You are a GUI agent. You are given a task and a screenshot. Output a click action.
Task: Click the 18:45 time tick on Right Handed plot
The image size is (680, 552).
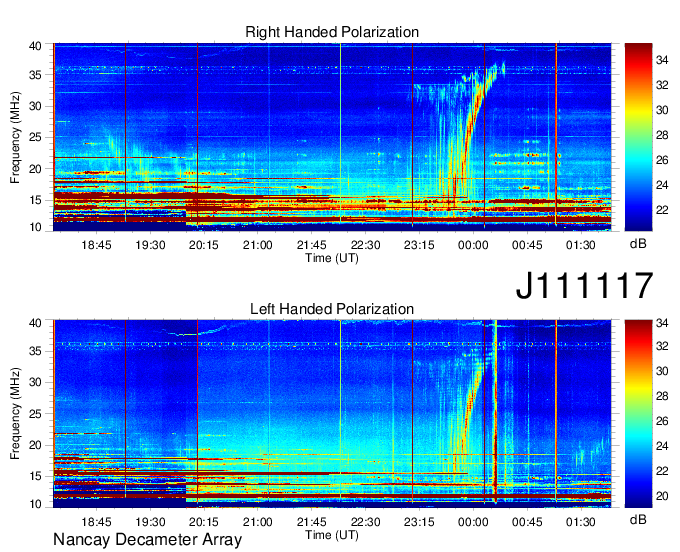tap(96, 245)
